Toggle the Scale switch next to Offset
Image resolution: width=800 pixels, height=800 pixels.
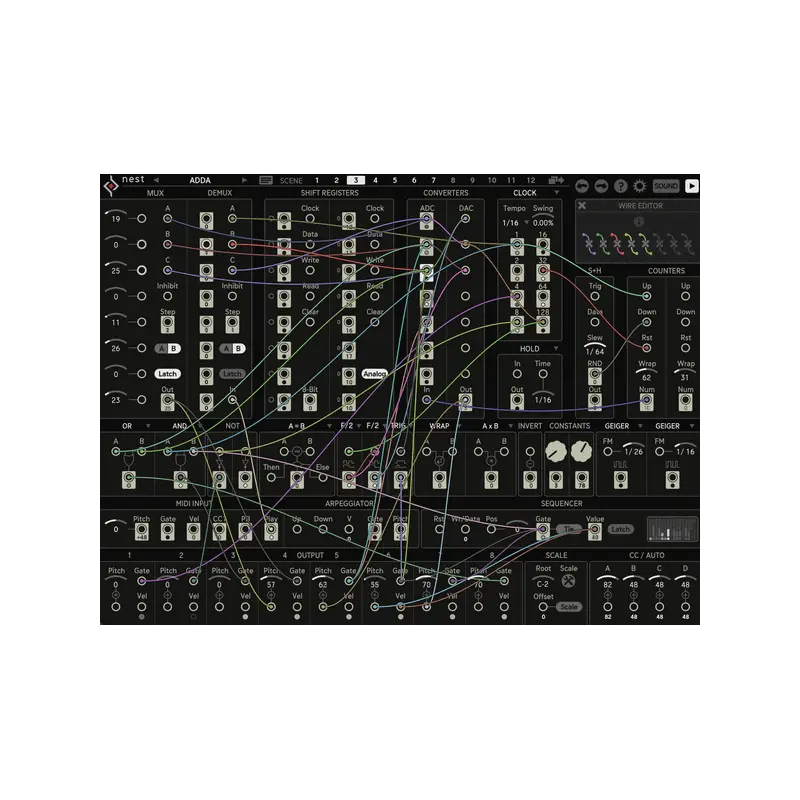(568, 607)
